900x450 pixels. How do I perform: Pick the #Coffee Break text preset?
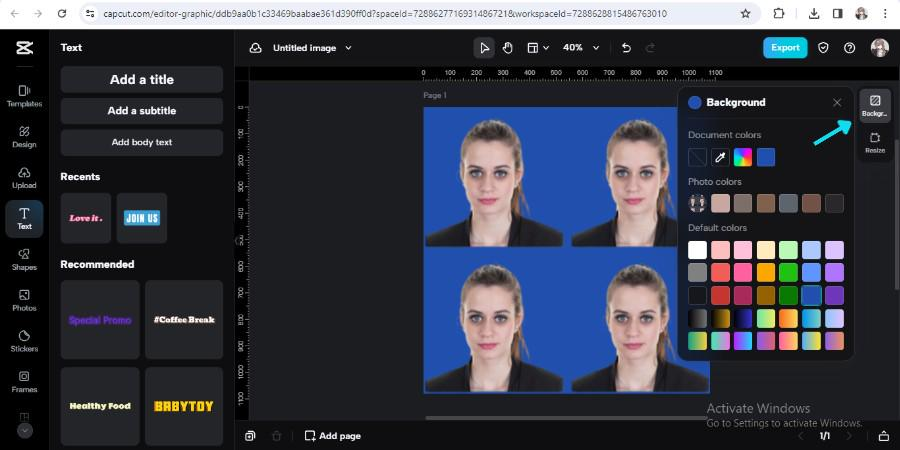[184, 320]
